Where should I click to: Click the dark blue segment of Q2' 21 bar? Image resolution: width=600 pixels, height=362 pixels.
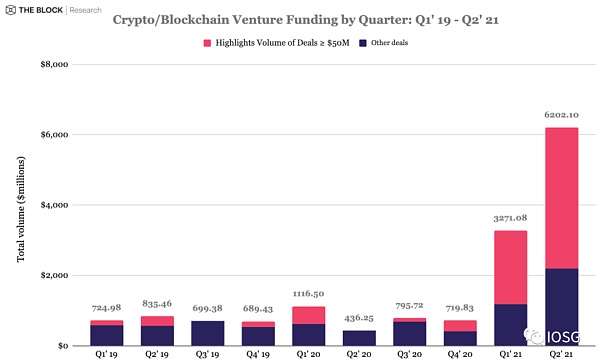click(561, 307)
